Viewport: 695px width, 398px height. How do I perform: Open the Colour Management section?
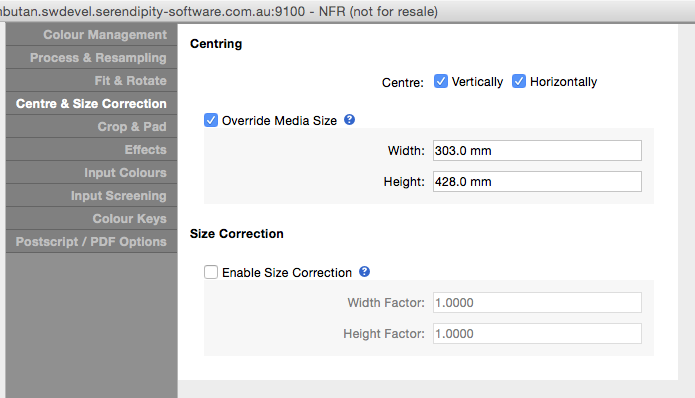(x=92, y=35)
